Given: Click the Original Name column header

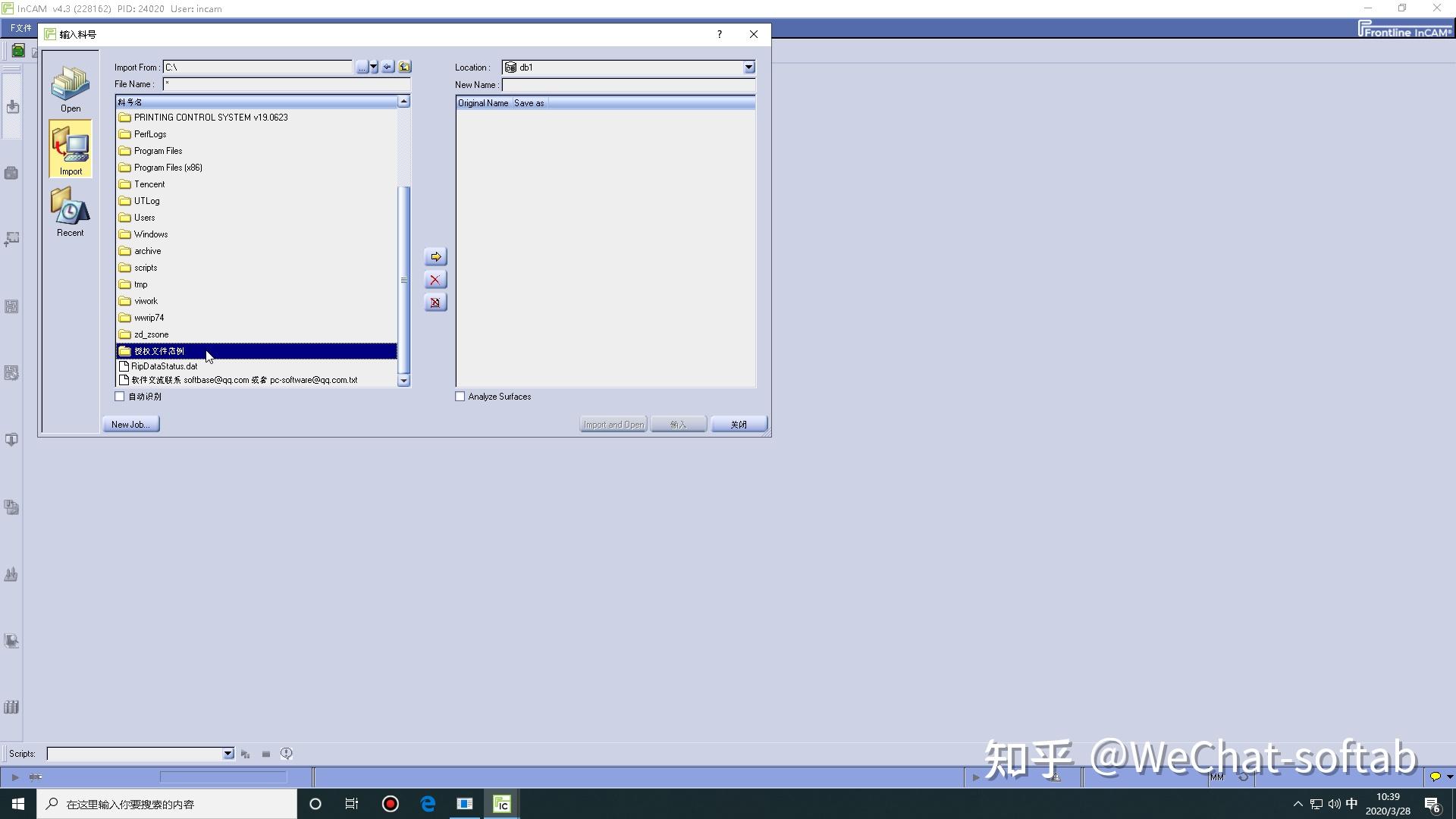Looking at the screenshot, I should click(x=482, y=102).
